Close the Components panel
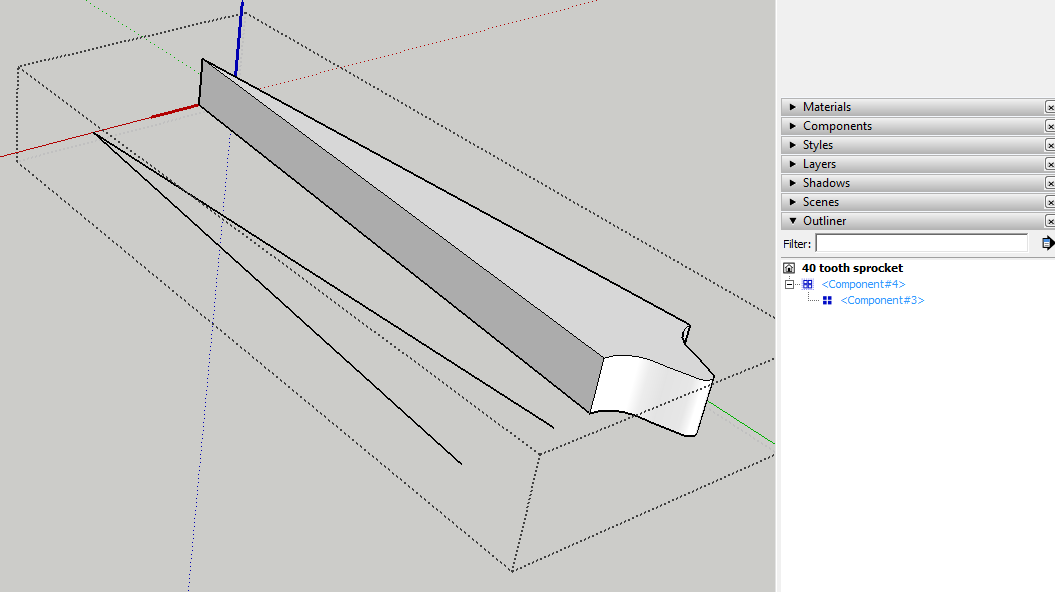 pyautogui.click(x=1050, y=126)
